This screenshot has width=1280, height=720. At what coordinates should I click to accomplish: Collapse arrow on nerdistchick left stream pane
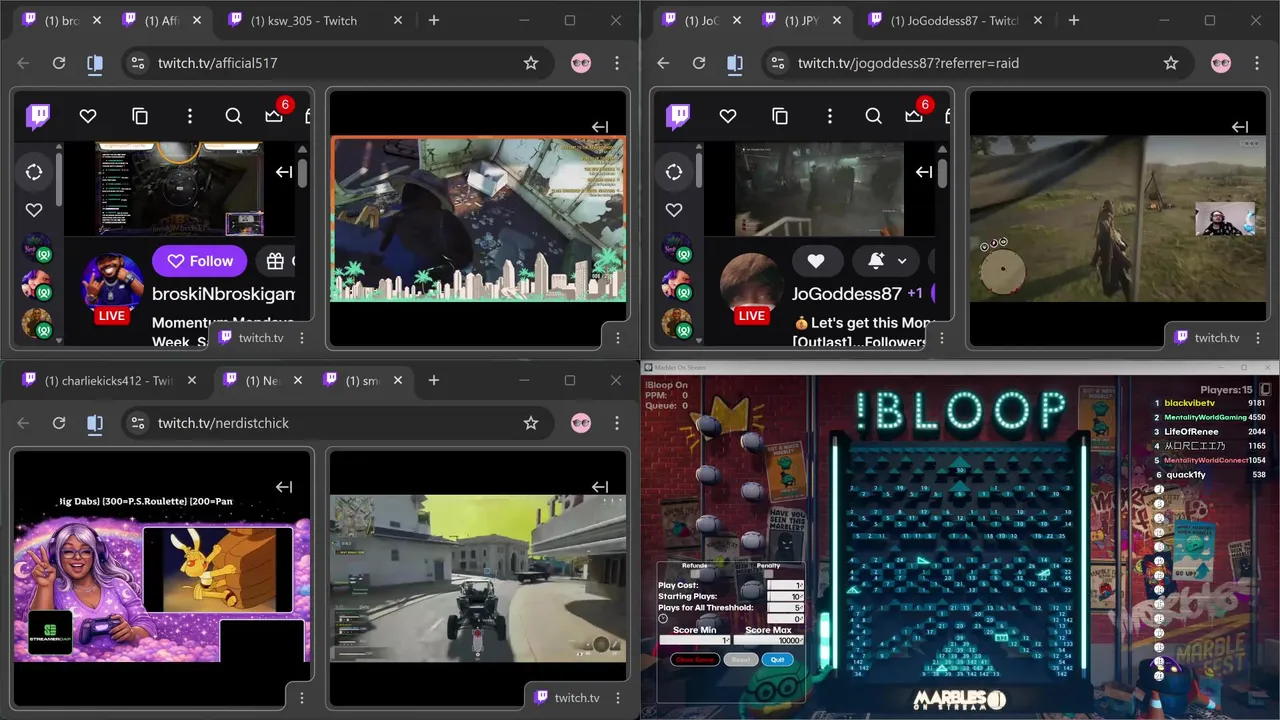coord(284,487)
